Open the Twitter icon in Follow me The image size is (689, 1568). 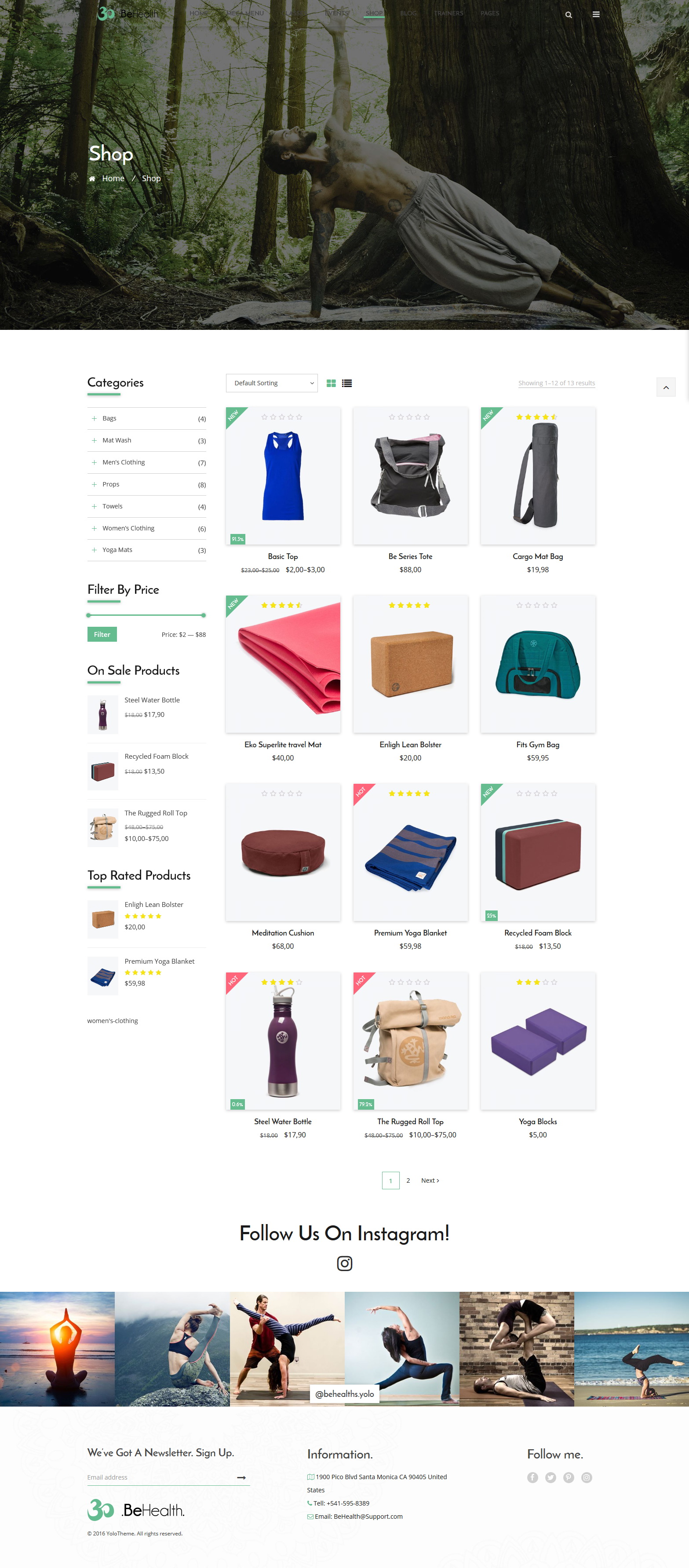[x=550, y=1477]
